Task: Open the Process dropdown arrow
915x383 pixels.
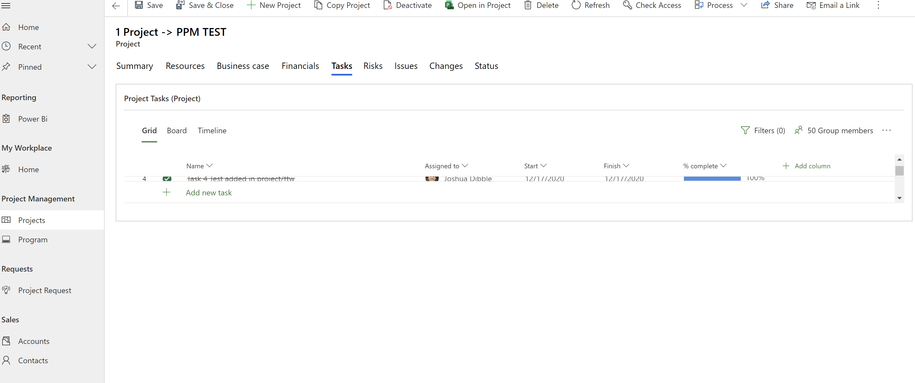Action: coord(743,5)
